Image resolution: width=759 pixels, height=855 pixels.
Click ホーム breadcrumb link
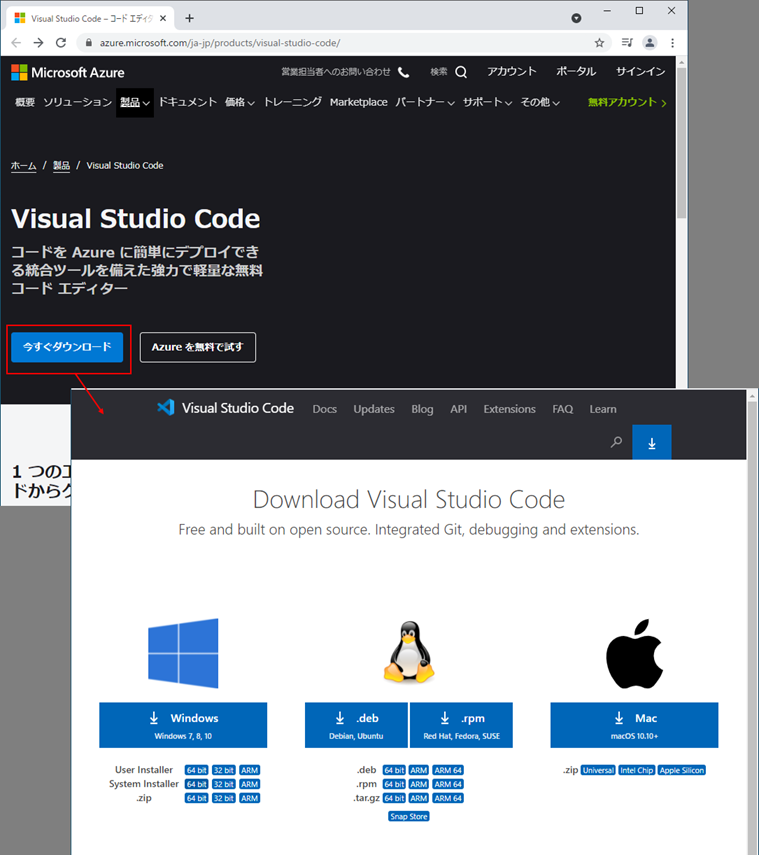23,166
